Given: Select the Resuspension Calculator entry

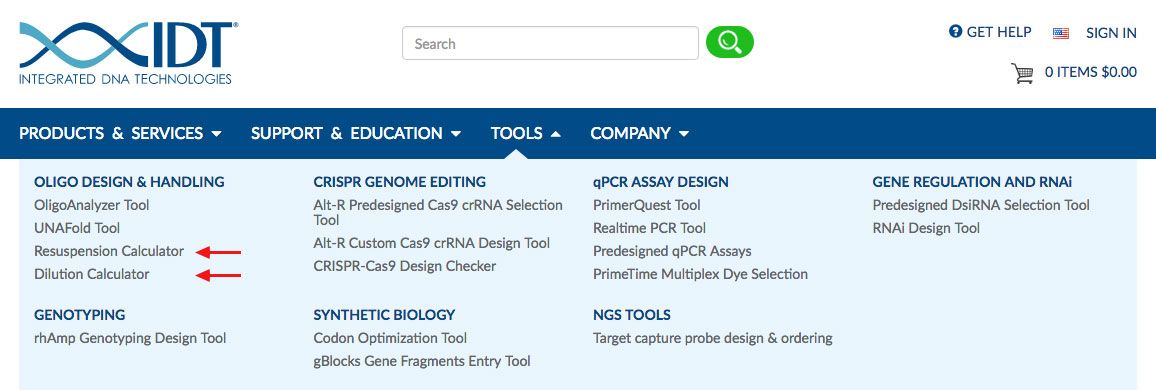Looking at the screenshot, I should tap(109, 251).
